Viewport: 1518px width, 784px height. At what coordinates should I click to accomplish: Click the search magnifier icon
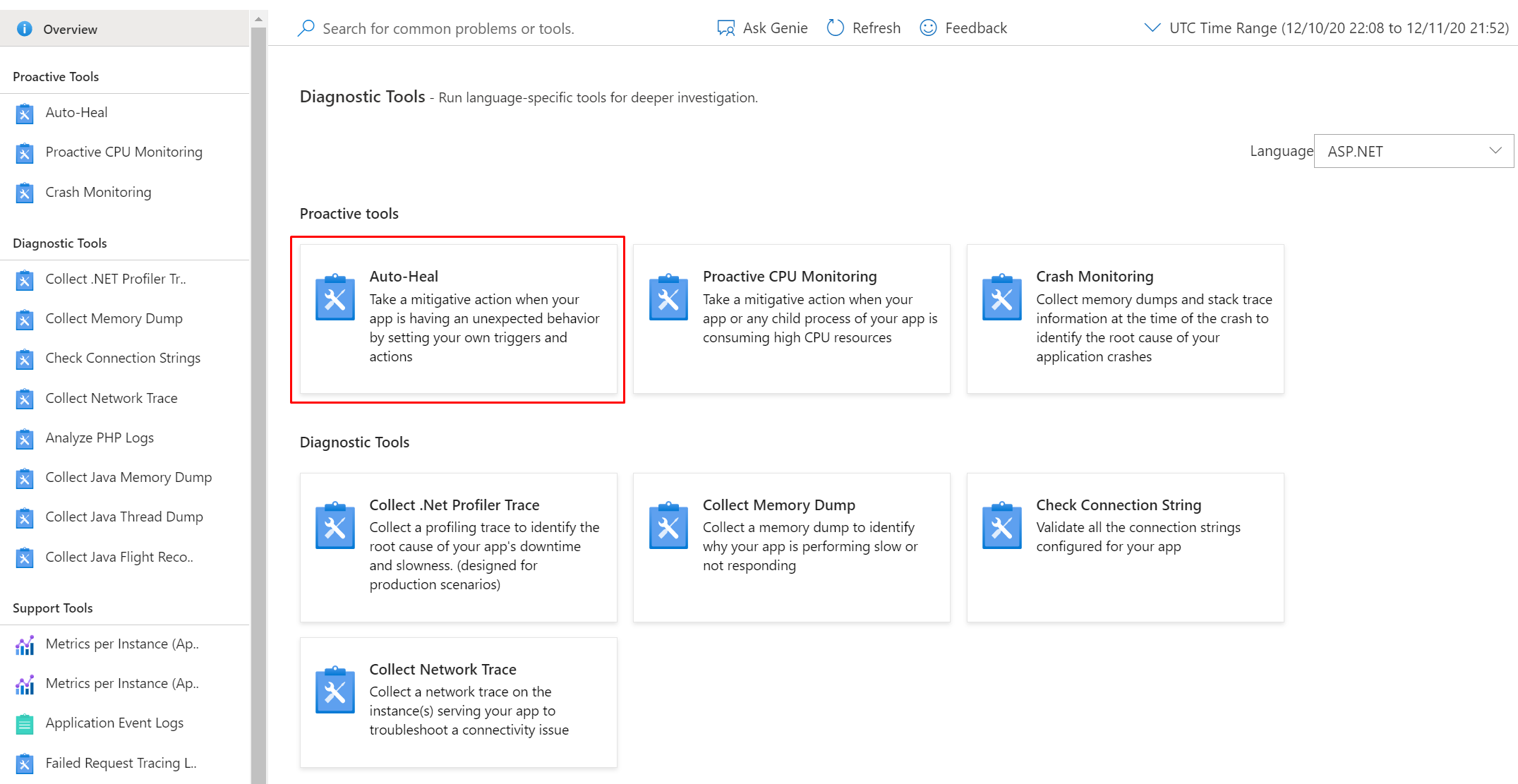click(x=306, y=28)
